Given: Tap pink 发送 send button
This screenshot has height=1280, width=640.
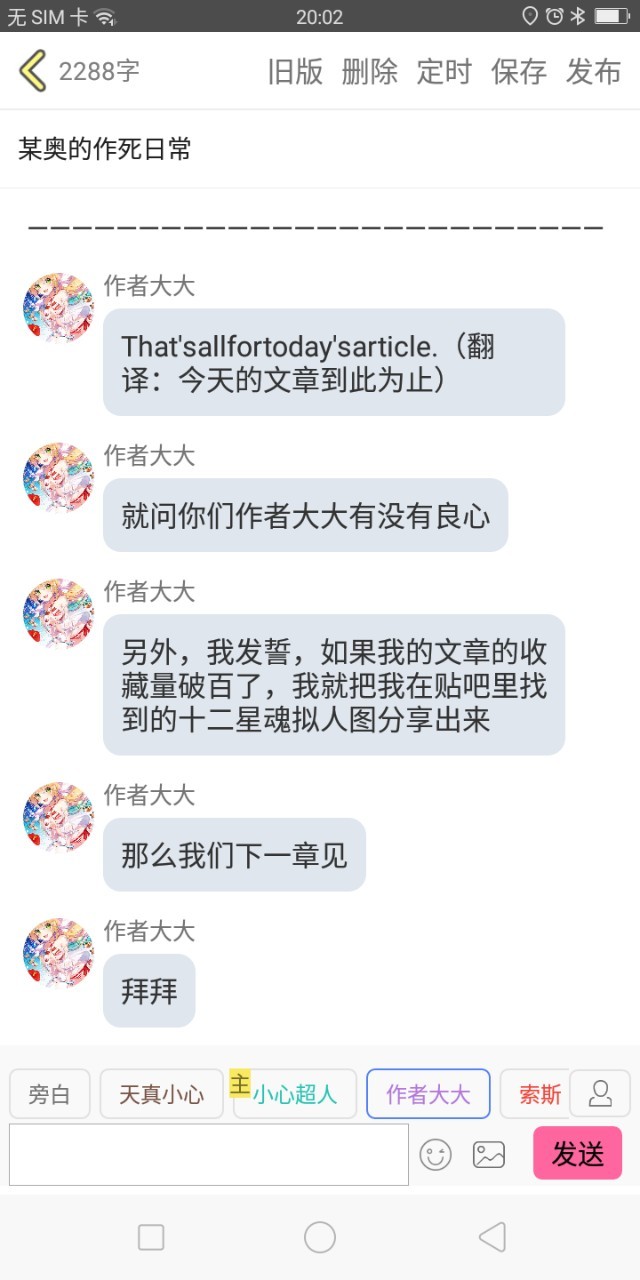Looking at the screenshot, I should pos(578,1153).
